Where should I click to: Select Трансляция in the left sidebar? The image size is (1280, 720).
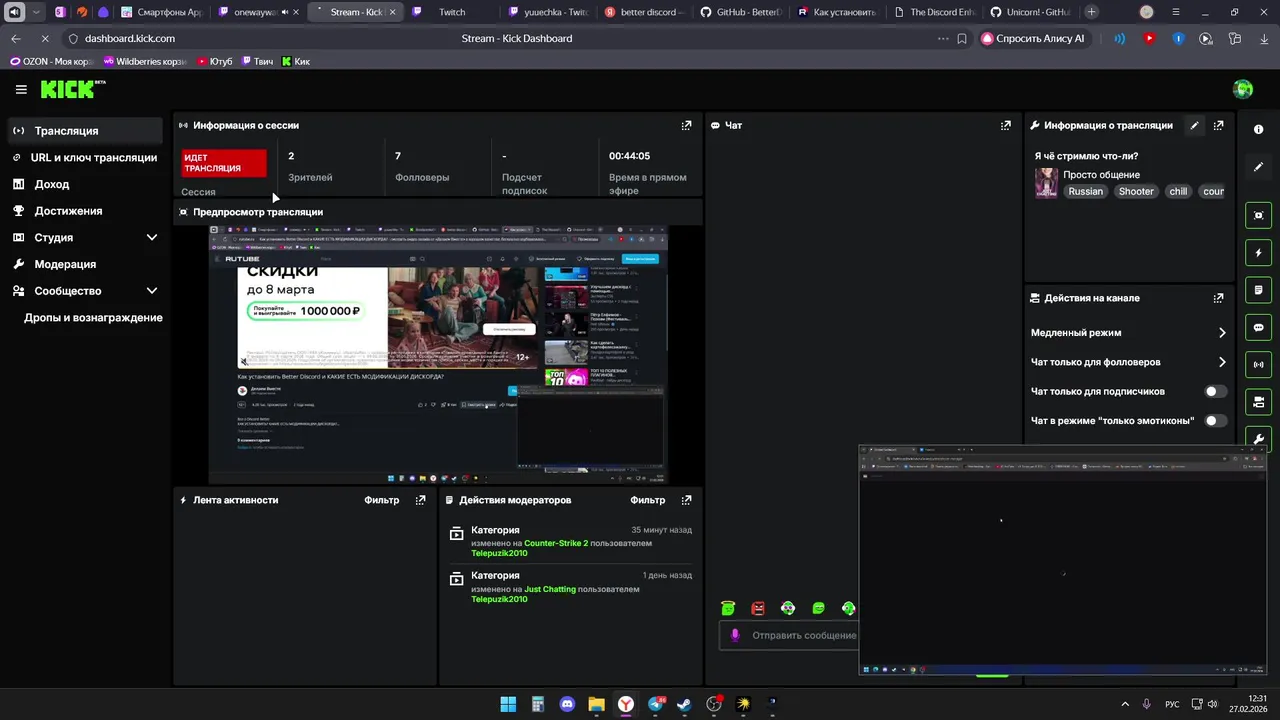coord(84,131)
